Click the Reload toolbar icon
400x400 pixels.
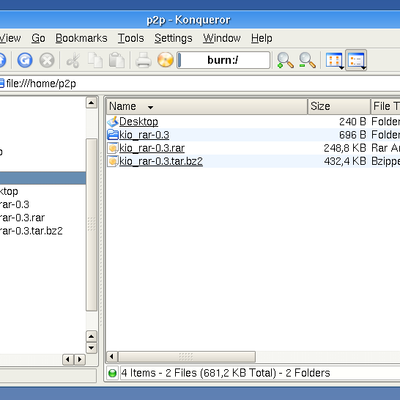(x=25, y=60)
